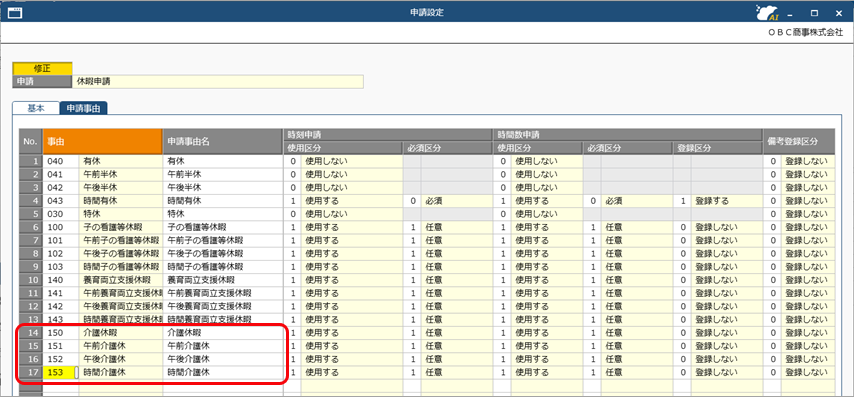The image size is (854, 397).
Task: Click 必須 in 時刻申請 必須区分 for row 4
Action: click(456, 200)
